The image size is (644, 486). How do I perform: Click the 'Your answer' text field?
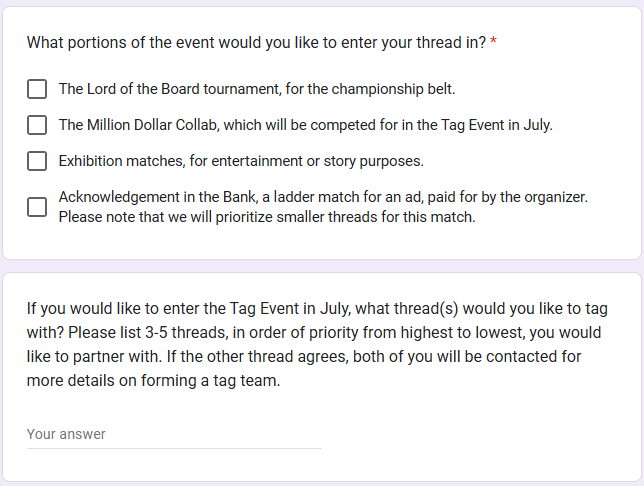174,435
